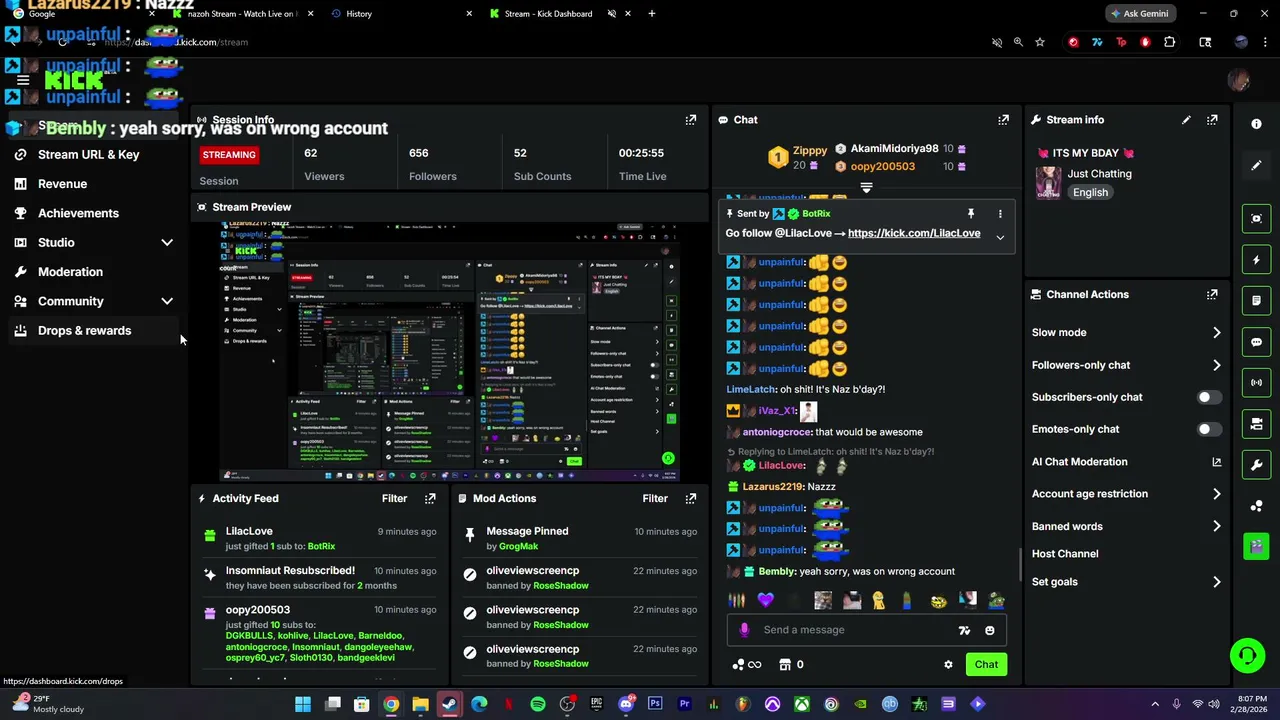Open the chat settings gear
The image size is (1280, 720).
coord(948,664)
